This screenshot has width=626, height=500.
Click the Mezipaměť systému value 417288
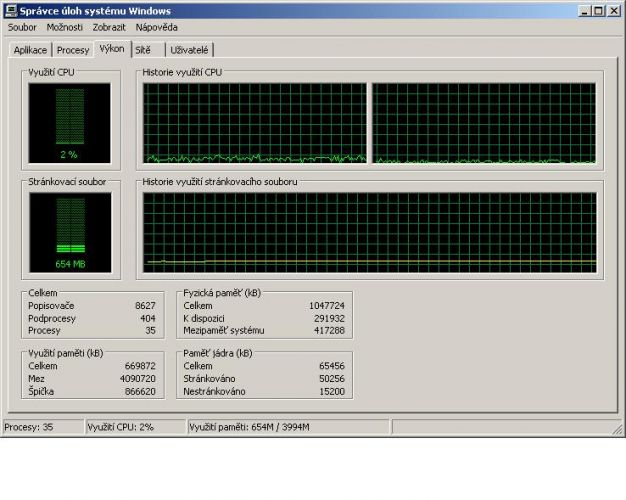[329, 331]
